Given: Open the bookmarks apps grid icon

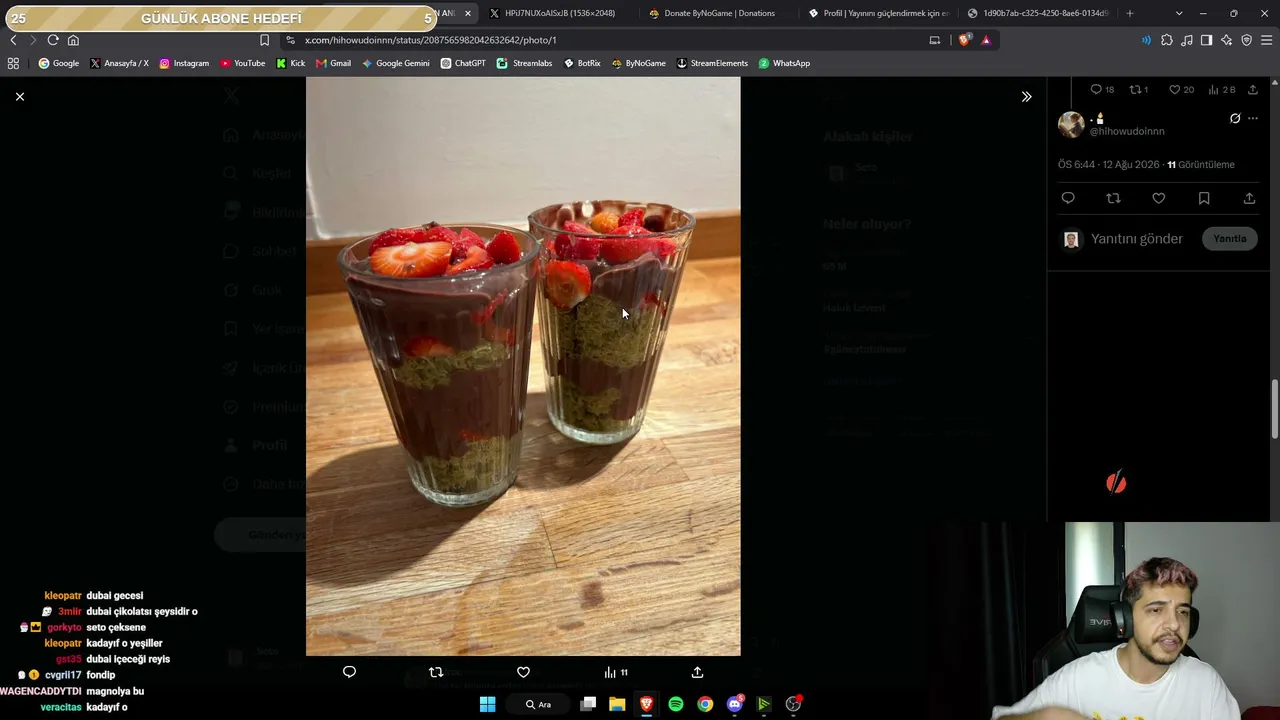Looking at the screenshot, I should pos(13,63).
